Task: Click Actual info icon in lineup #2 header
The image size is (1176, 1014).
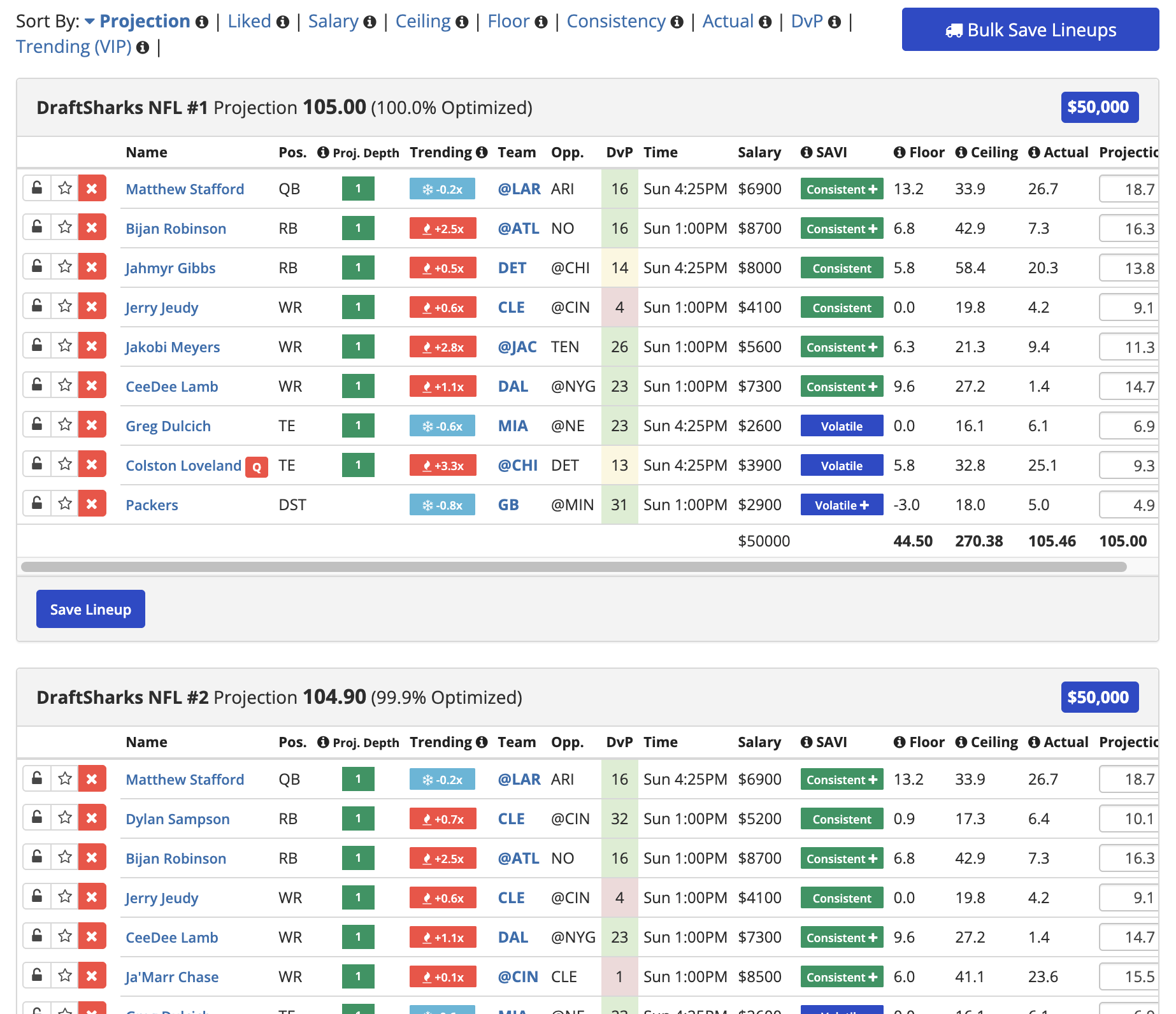Action: [1035, 742]
